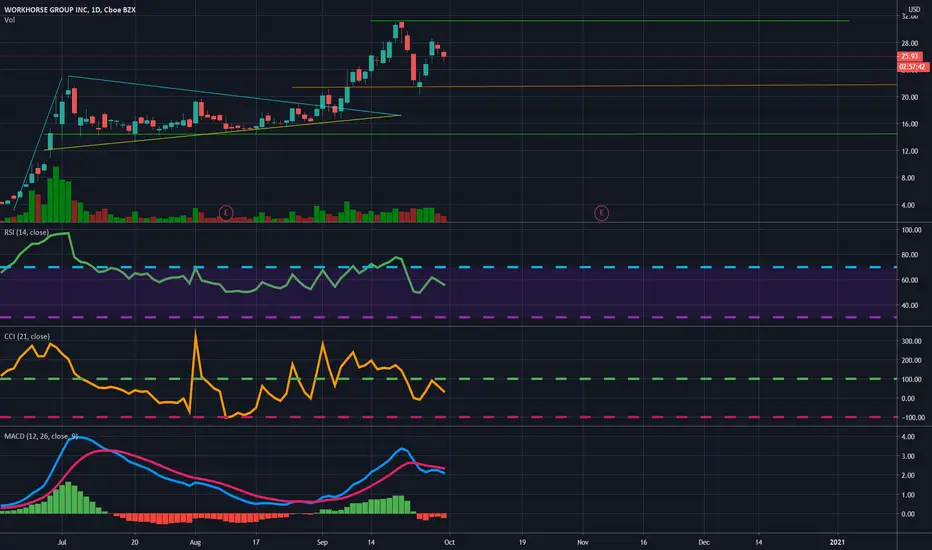Click the 3.00 MACD axis label

tap(908, 456)
